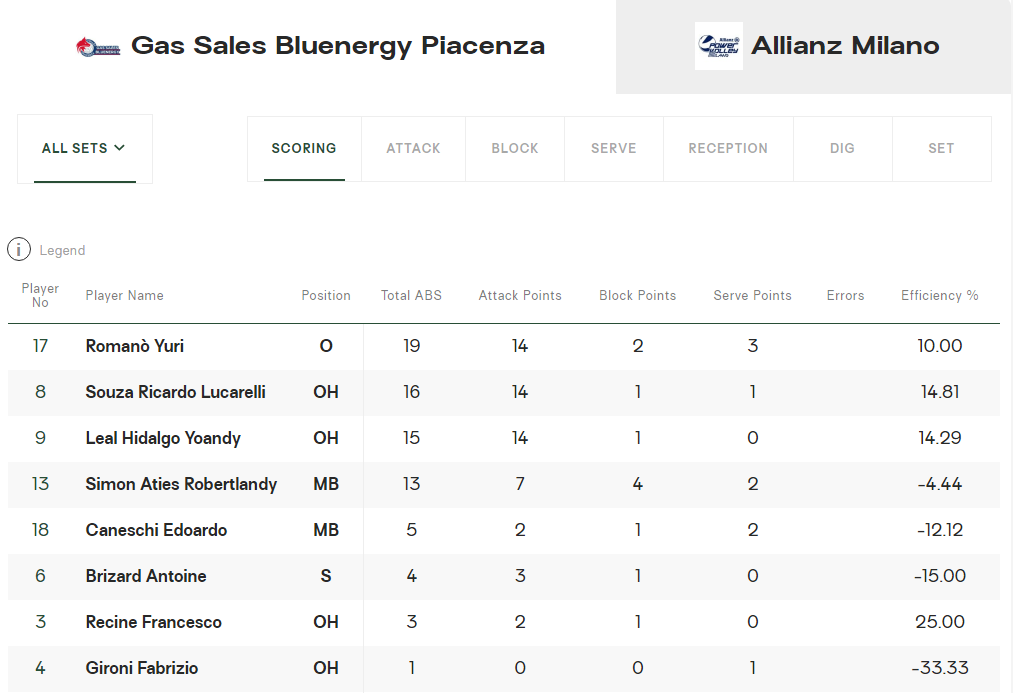Sort by Player Name column header
The width and height of the screenshot is (1013, 693).
(125, 295)
